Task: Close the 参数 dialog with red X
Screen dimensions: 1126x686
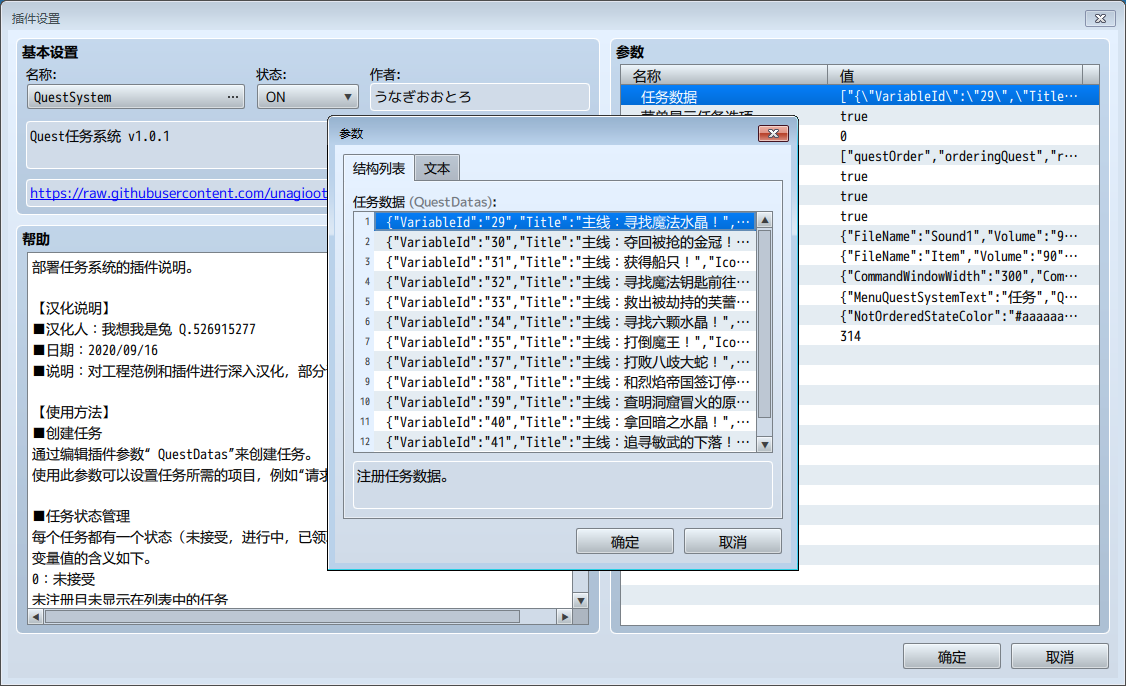Action: [773, 134]
